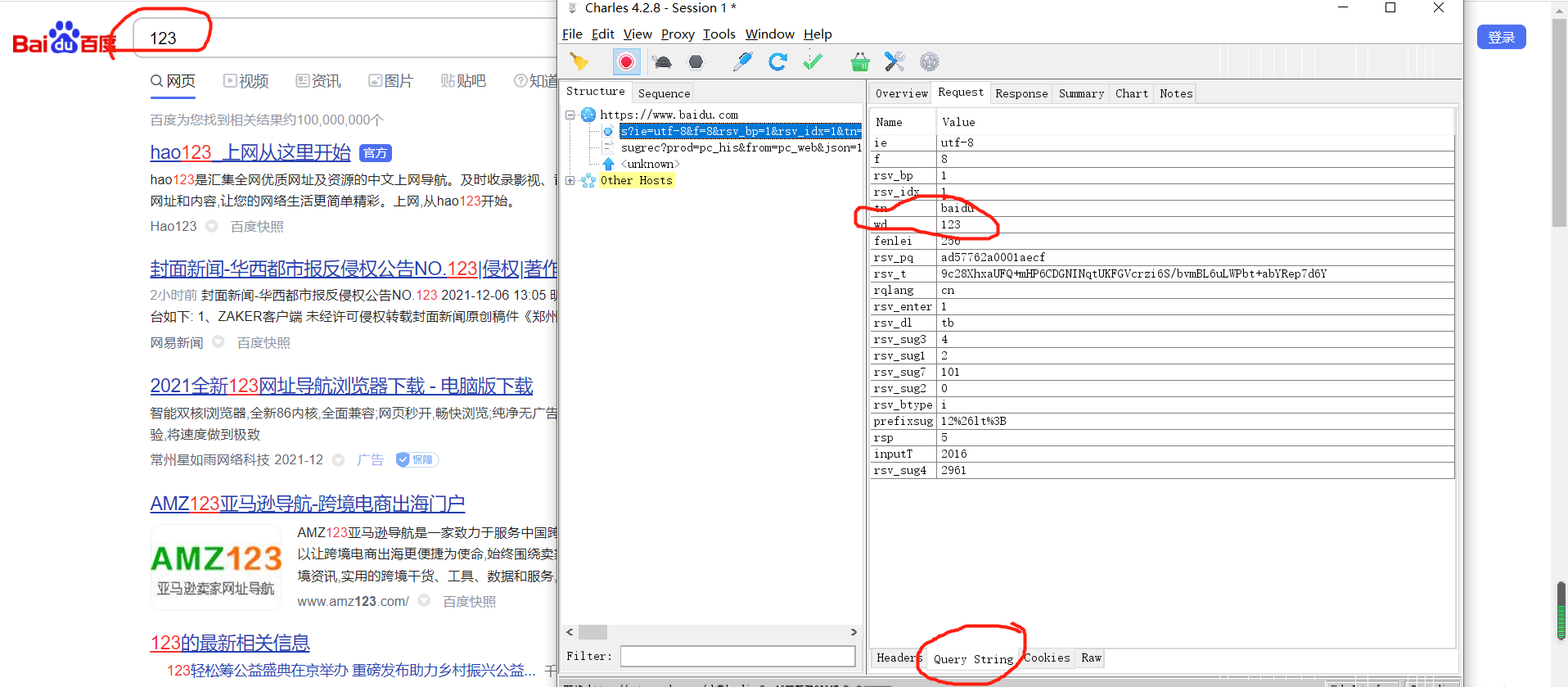
Task: Click the Name column header
Action: [x=903, y=122]
